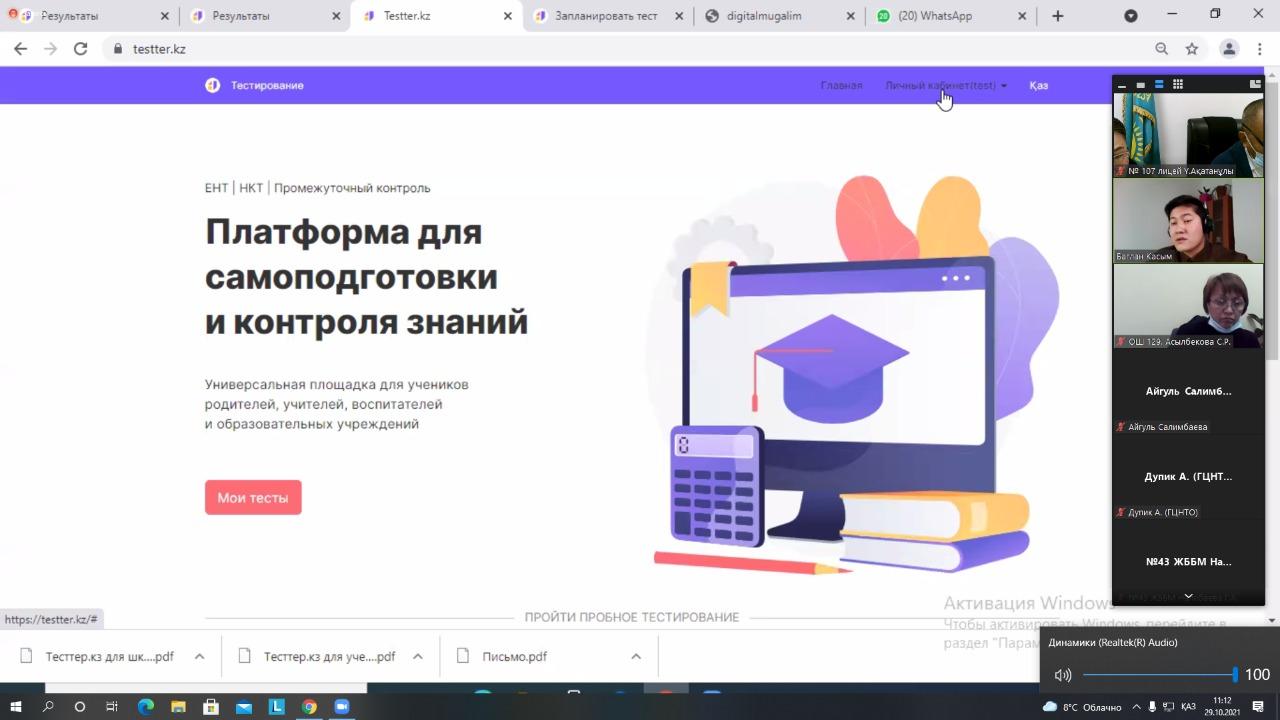Click the Тестирование header logo text
This screenshot has height=720, width=1280.
tap(267, 85)
